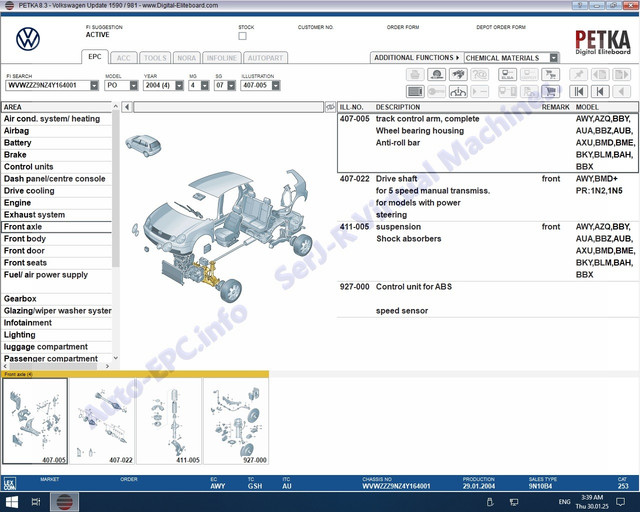Open the YEAR dropdown showing 2004 (4)
Image resolution: width=640 pixels, height=512 pixels.
[179, 85]
